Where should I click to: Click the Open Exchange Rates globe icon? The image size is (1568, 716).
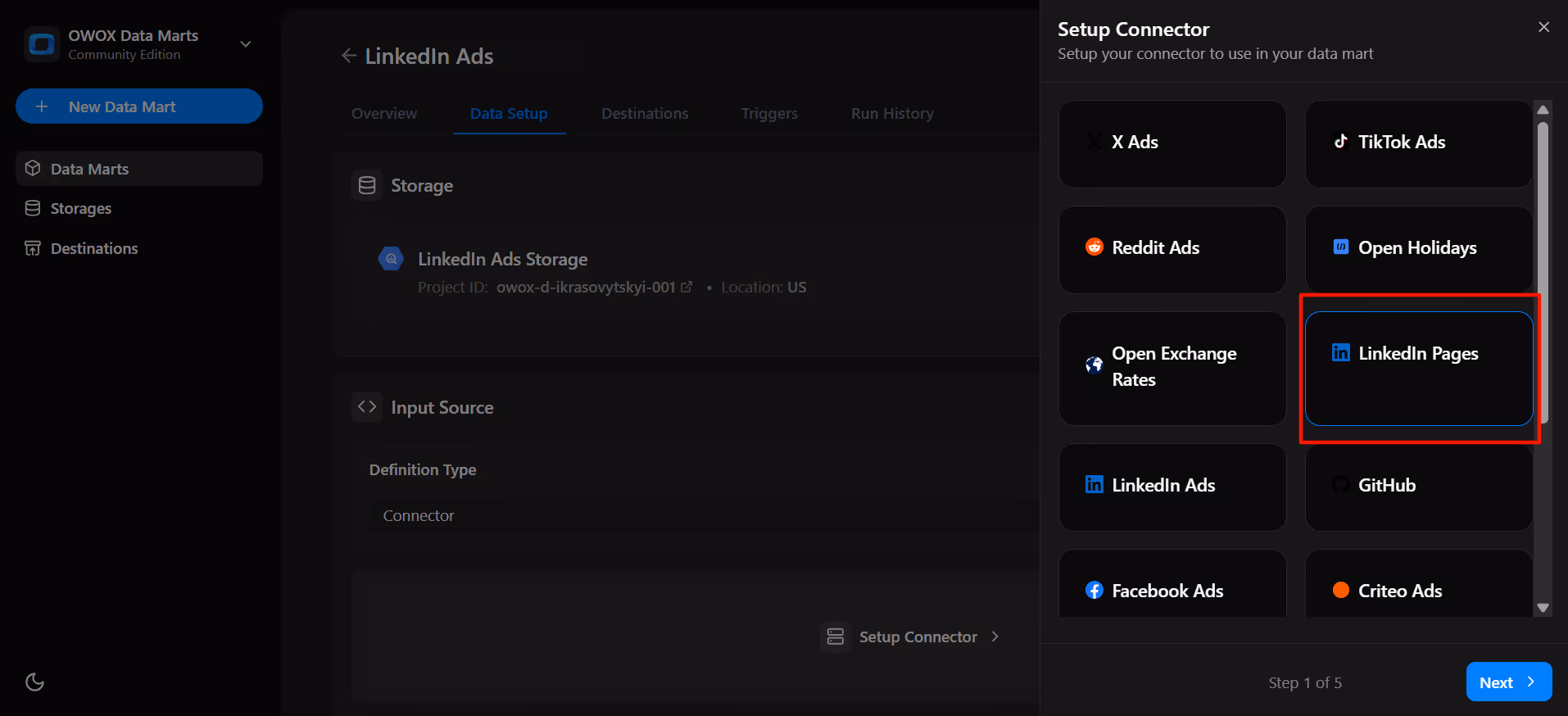click(1094, 365)
